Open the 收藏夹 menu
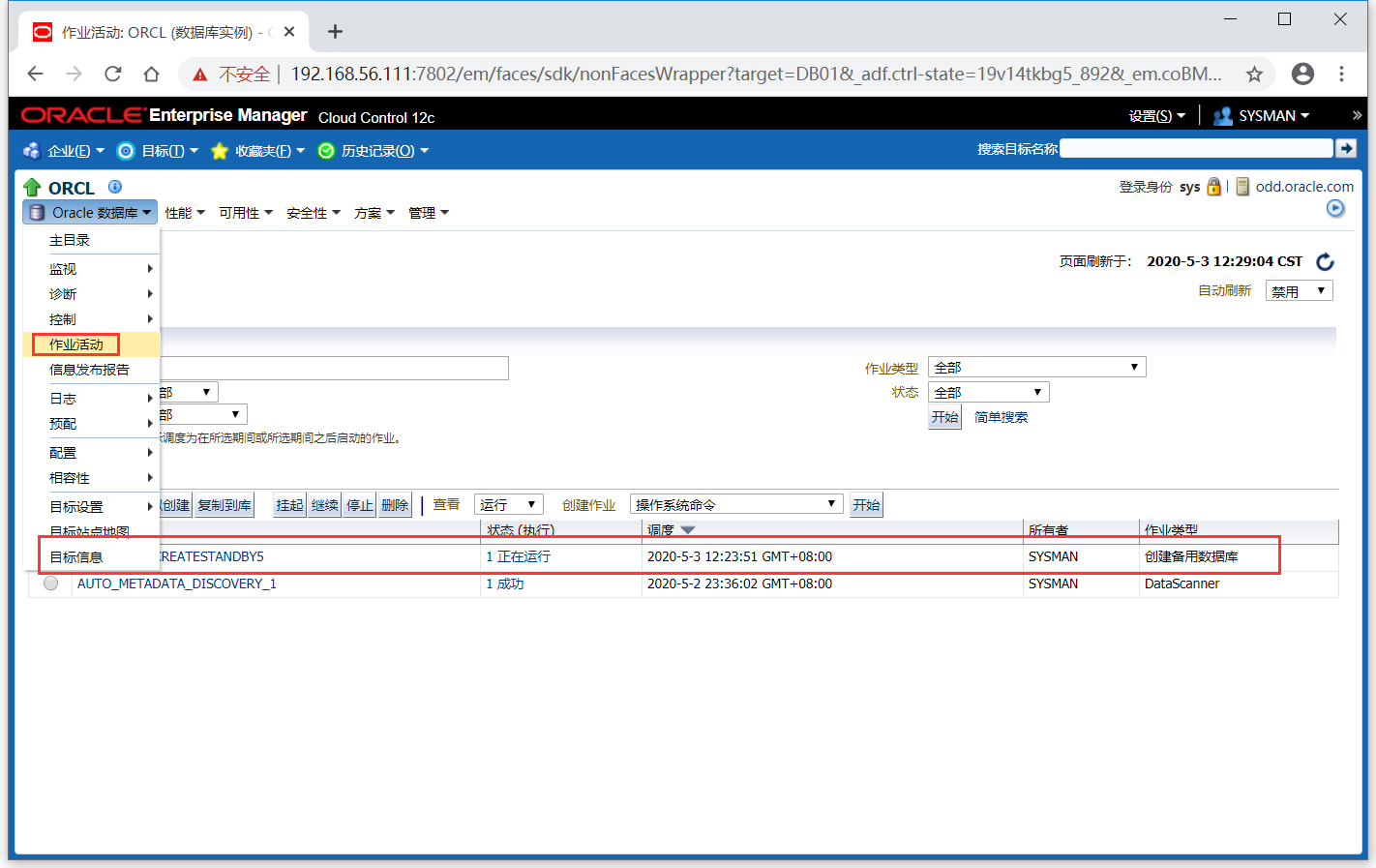Screen dimensions: 1376x868 (x=257, y=151)
